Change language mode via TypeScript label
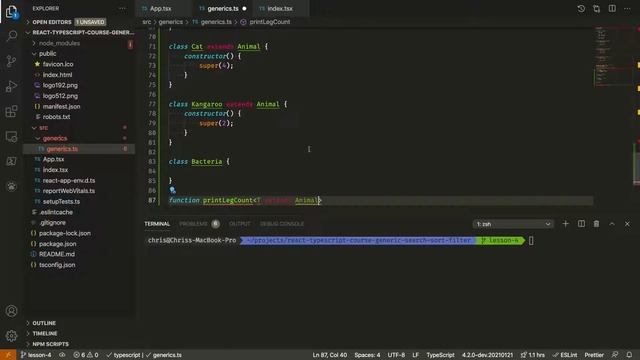This screenshot has height=360, width=640. pyautogui.click(x=440, y=355)
